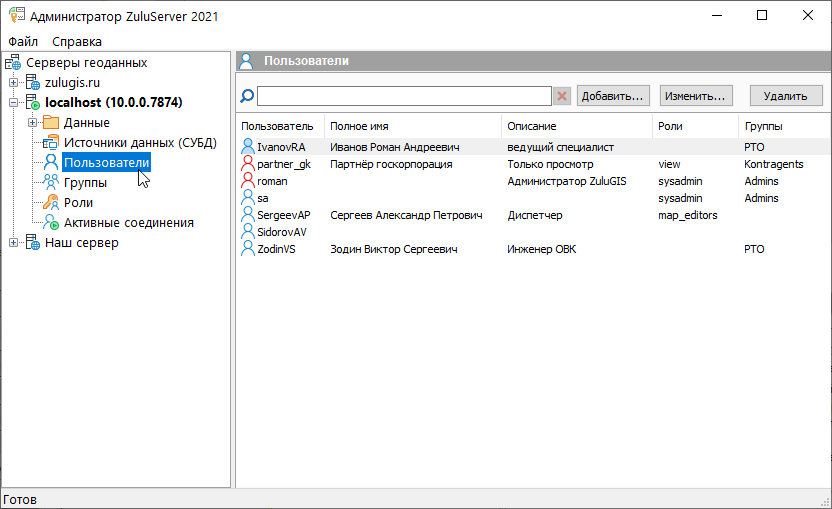The image size is (832, 509).
Task: Click into the user search field
Action: pos(404,96)
